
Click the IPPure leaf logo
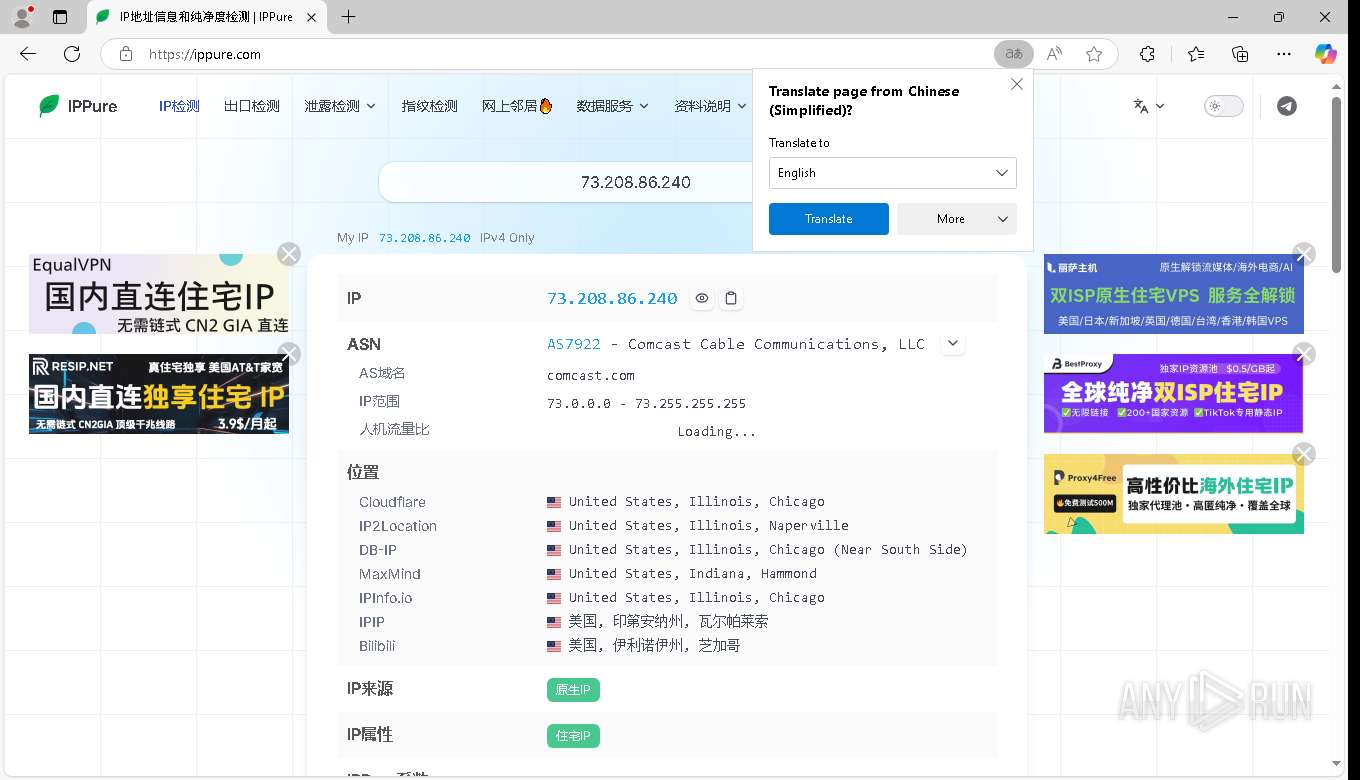(x=49, y=106)
